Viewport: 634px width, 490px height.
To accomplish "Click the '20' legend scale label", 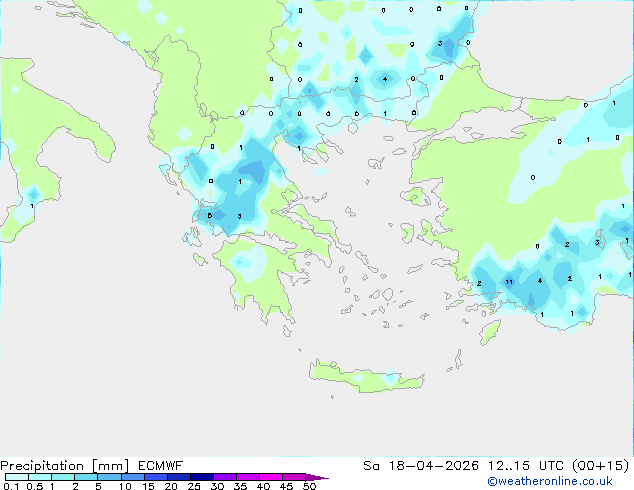I will click(x=171, y=486).
